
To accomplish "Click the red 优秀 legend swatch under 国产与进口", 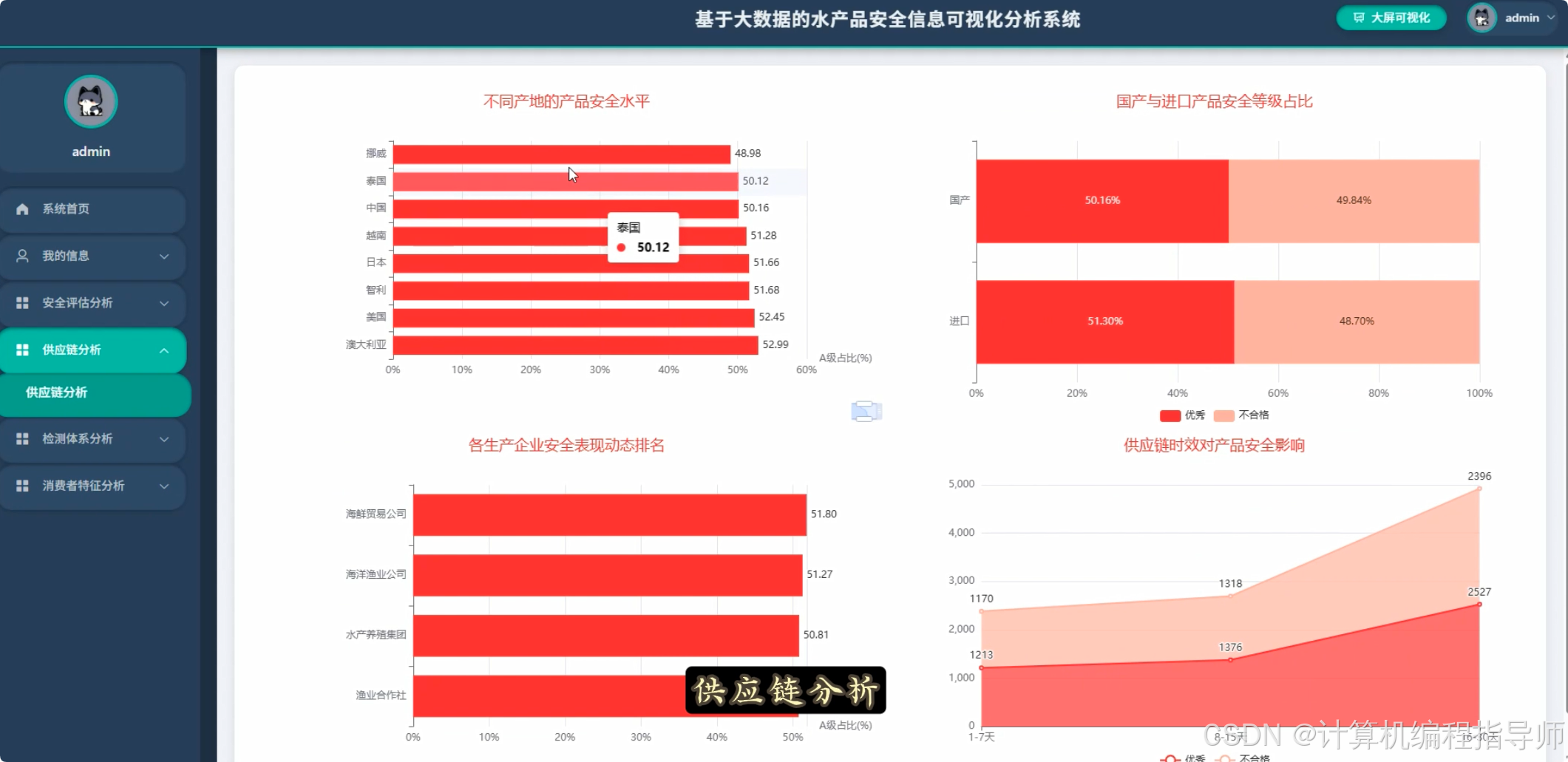I will tap(1170, 415).
